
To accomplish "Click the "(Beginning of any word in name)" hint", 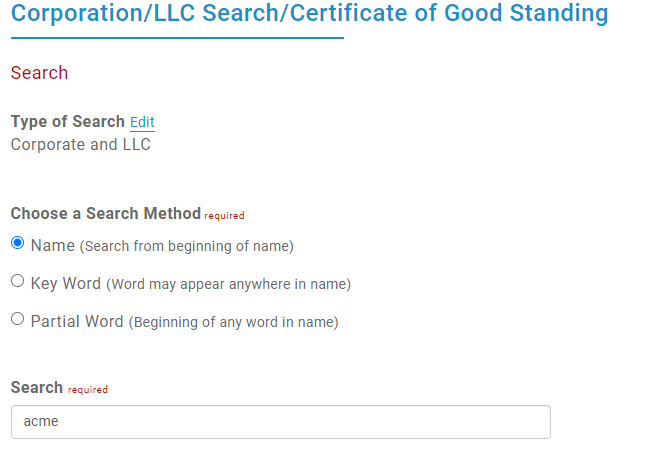I will click(233, 322).
